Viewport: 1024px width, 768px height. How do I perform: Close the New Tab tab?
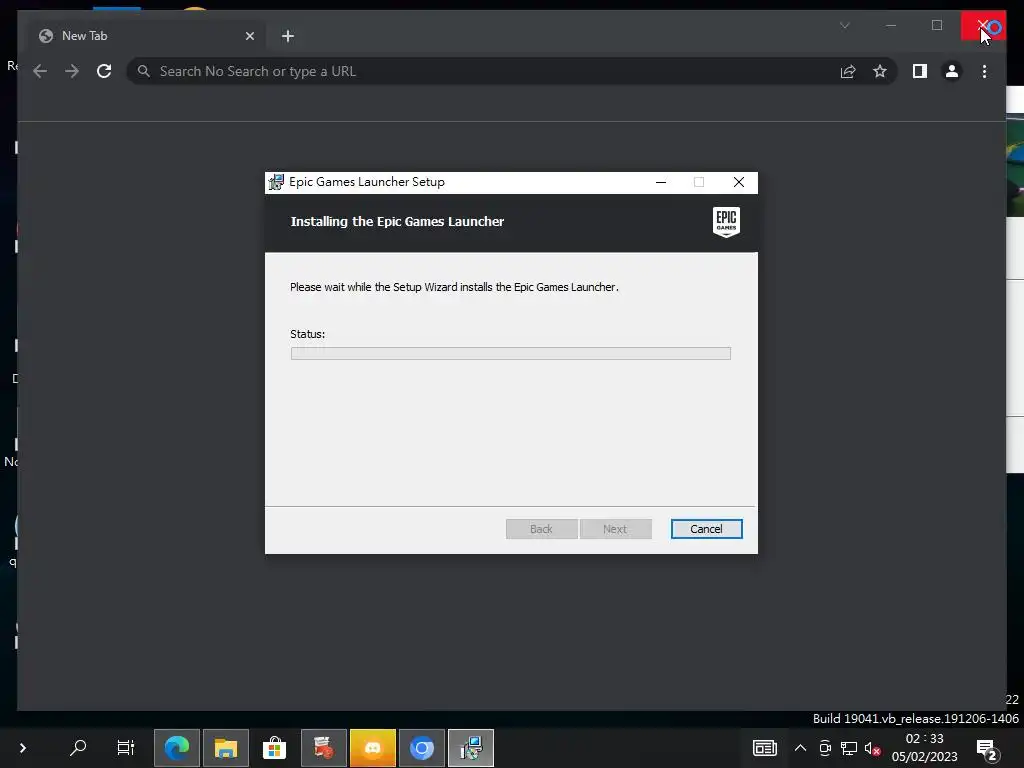point(249,36)
